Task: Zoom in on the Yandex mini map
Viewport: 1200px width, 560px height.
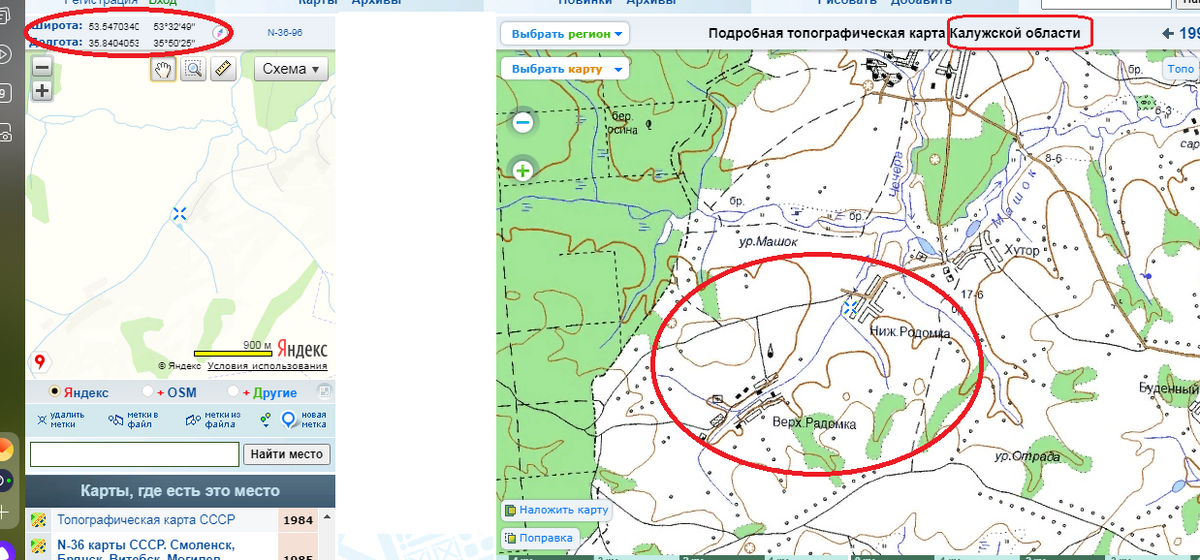Action: tap(42, 91)
